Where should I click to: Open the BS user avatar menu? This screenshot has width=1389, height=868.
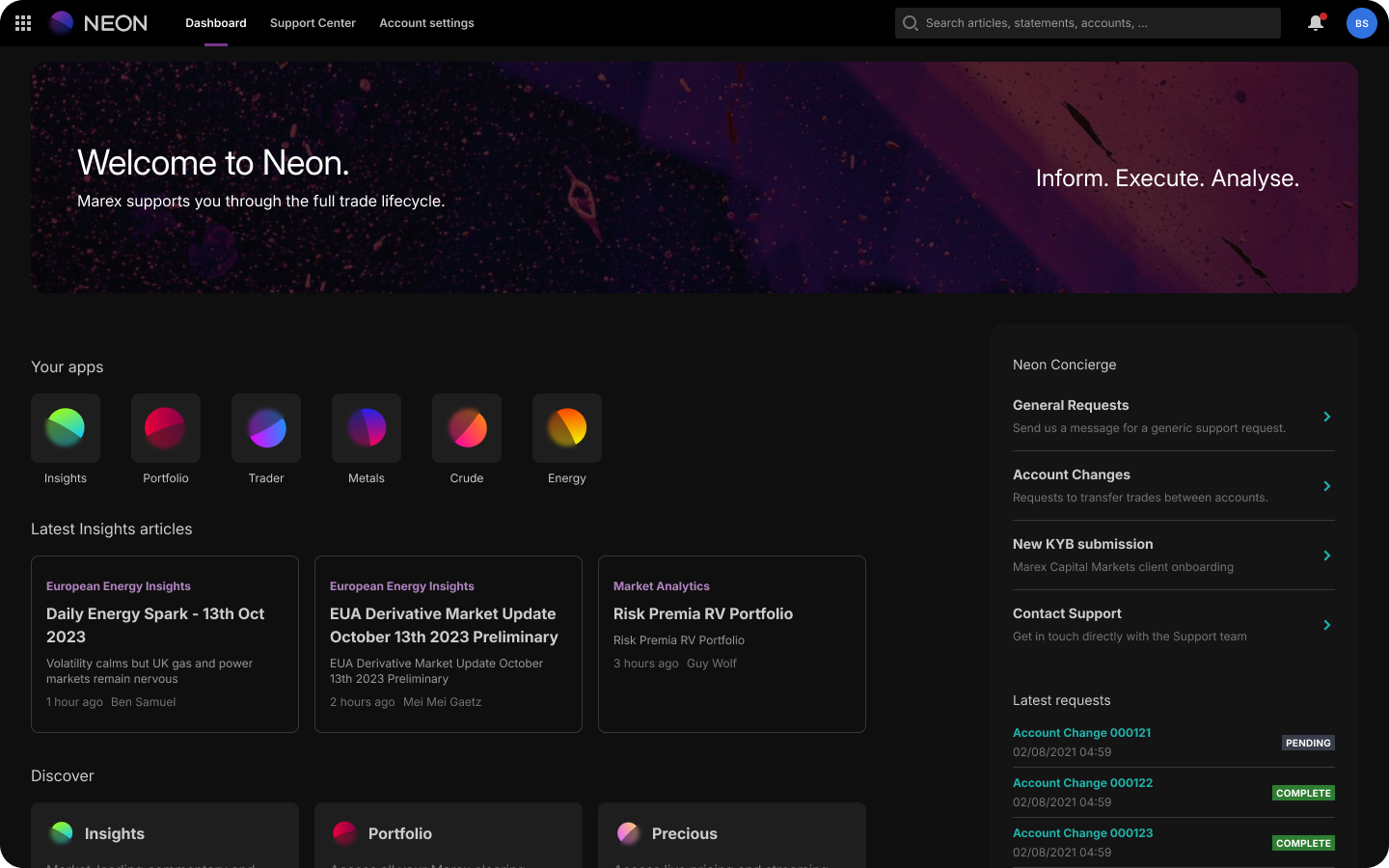point(1362,23)
